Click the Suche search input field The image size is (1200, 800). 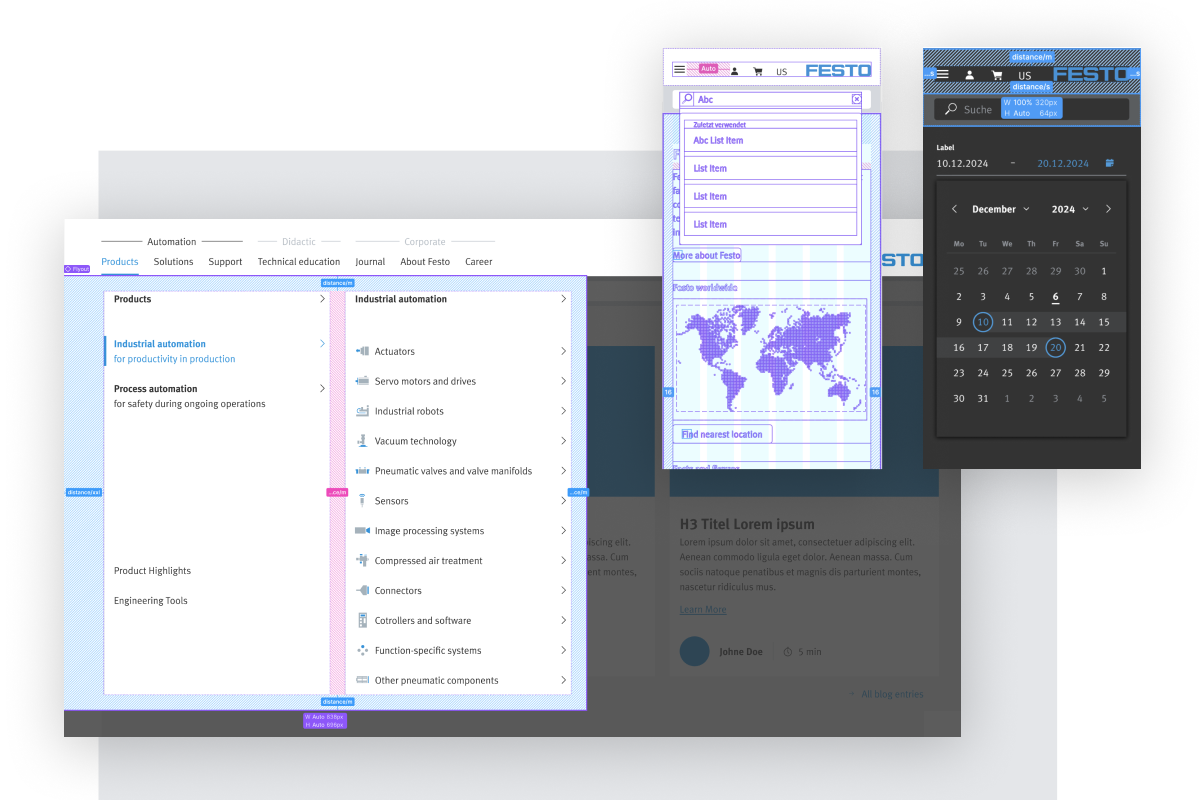pos(1031,109)
